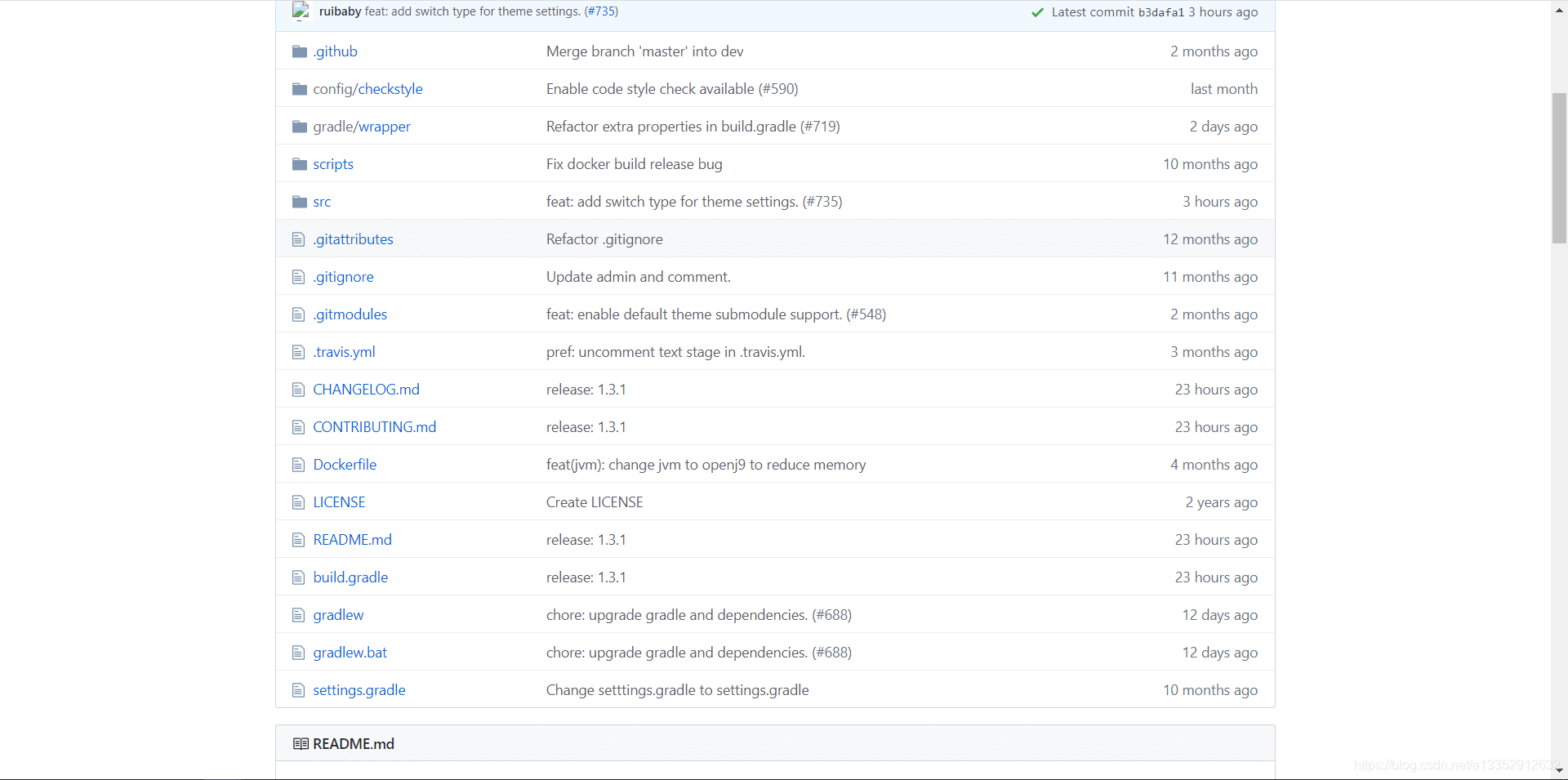Open the .github folder
Image resolution: width=1568 pixels, height=780 pixels.
pos(335,51)
